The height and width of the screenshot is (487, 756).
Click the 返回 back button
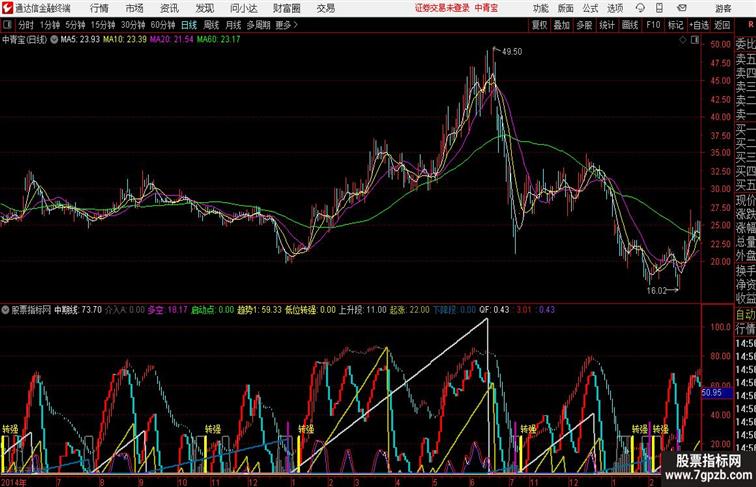[x=722, y=25]
